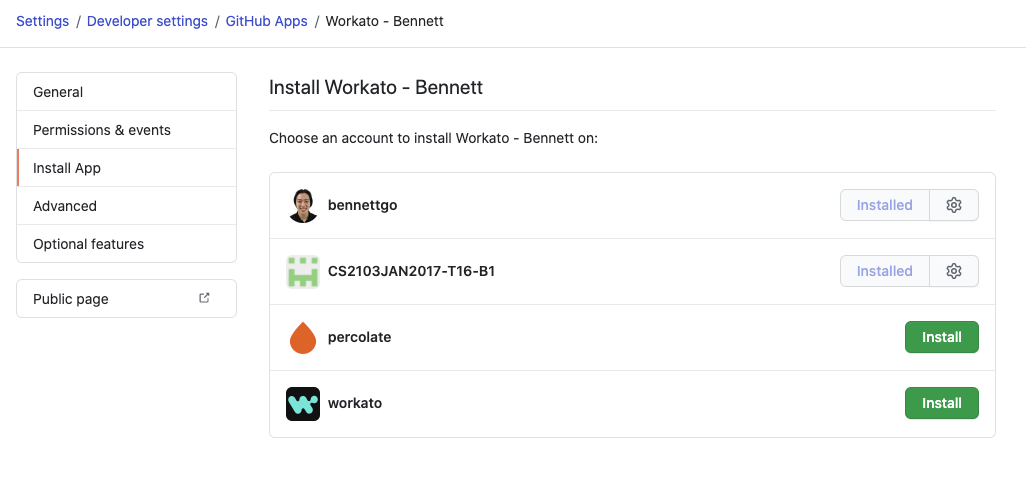The image size is (1026, 493).
Task: Click the percolate orange drop logo
Action: (x=303, y=338)
